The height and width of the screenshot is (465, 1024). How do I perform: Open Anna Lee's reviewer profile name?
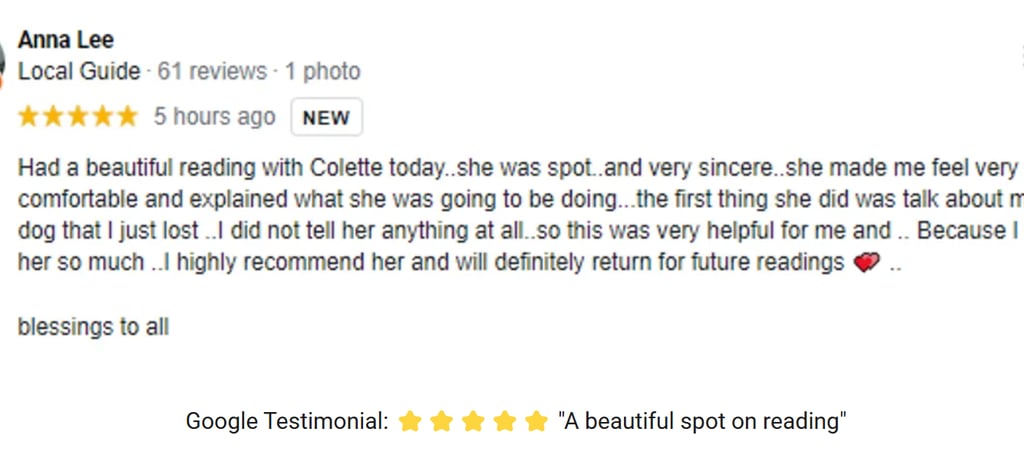(66, 40)
